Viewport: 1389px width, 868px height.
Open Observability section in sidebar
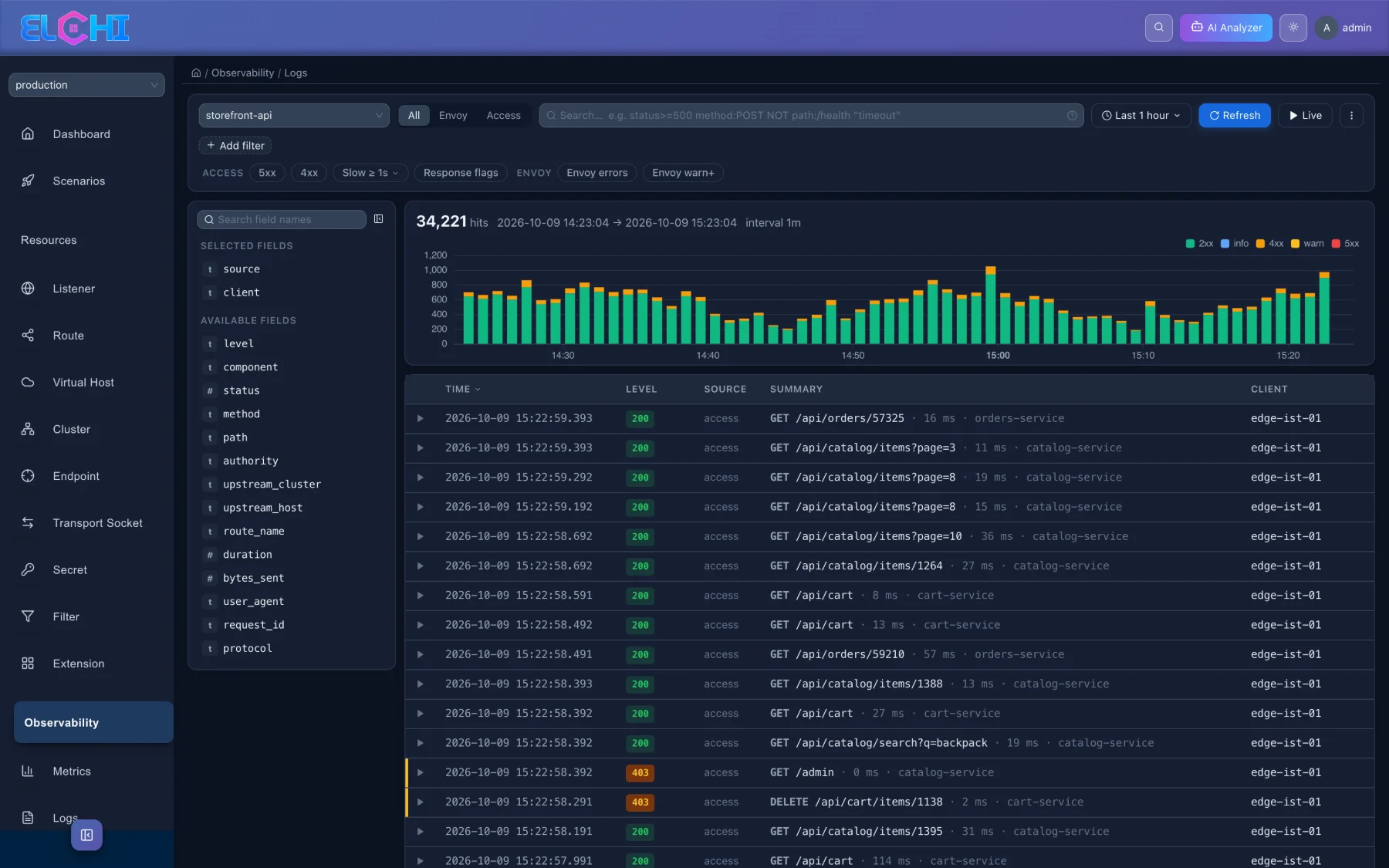(x=93, y=723)
